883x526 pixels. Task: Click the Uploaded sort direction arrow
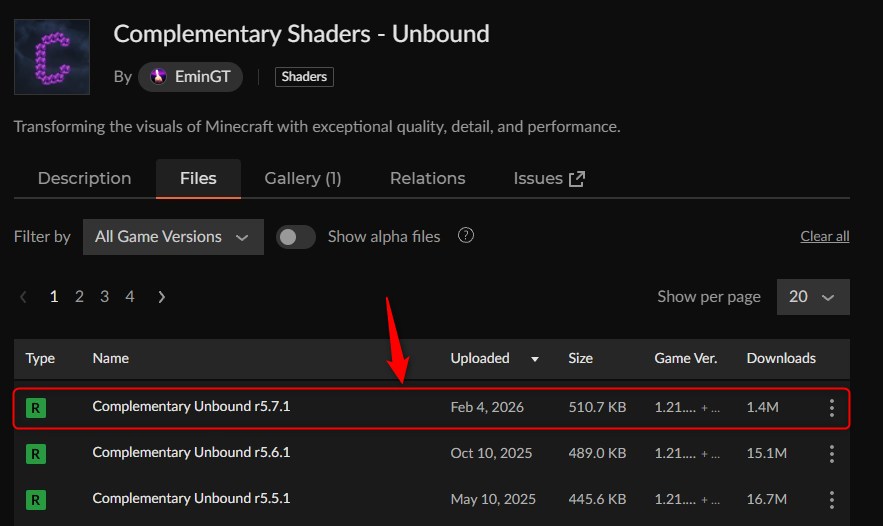[535, 359]
